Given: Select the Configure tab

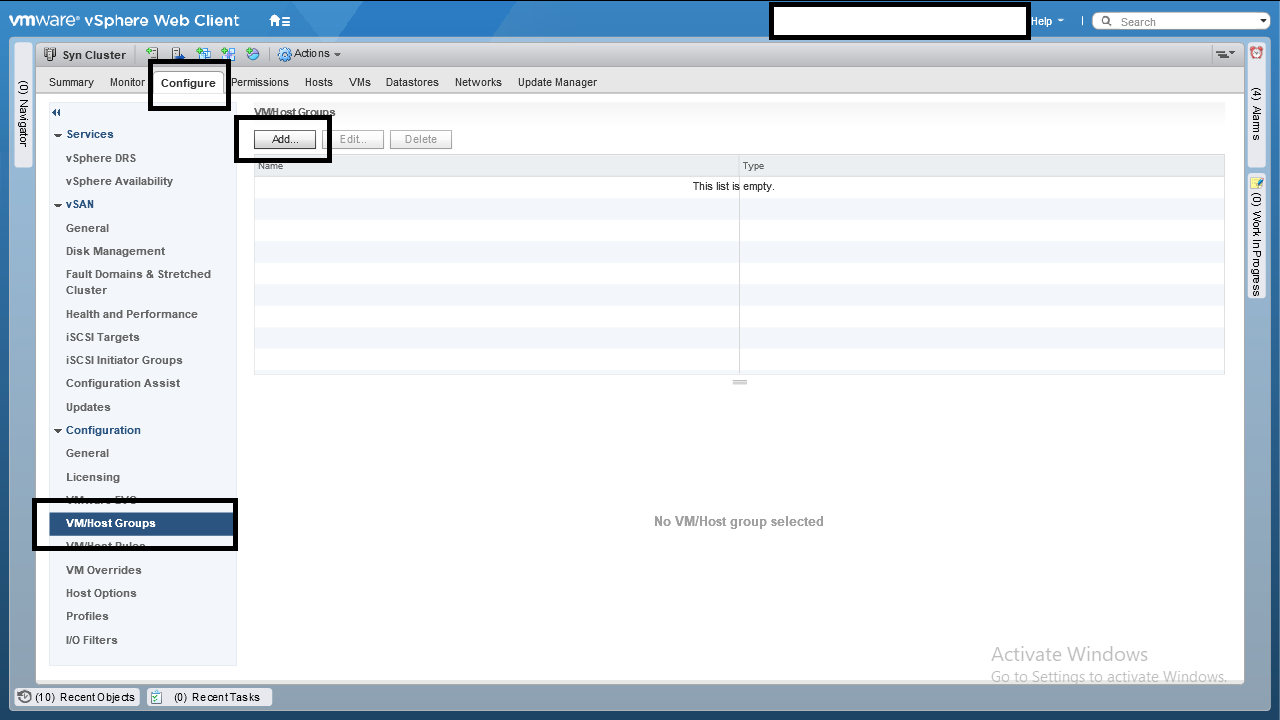Looking at the screenshot, I should point(188,83).
